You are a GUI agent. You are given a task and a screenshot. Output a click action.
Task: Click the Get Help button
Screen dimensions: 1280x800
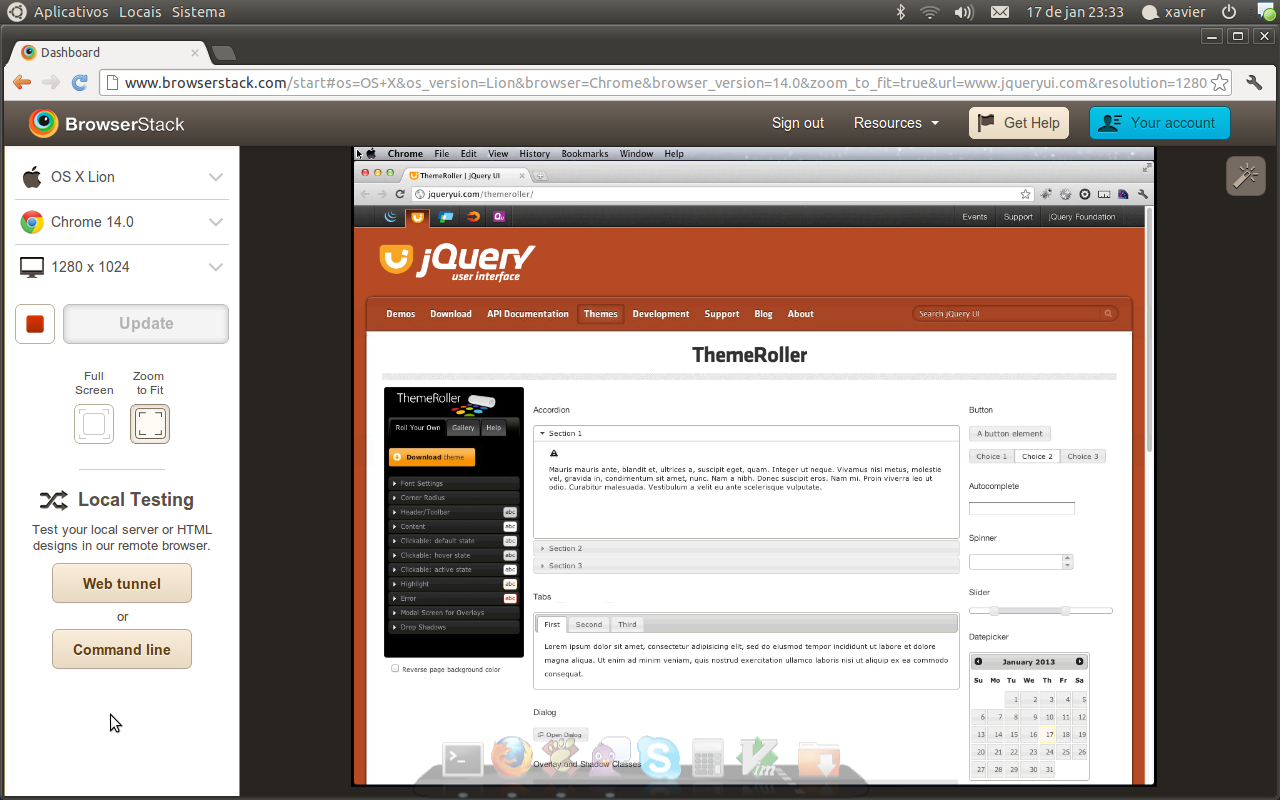(1019, 123)
